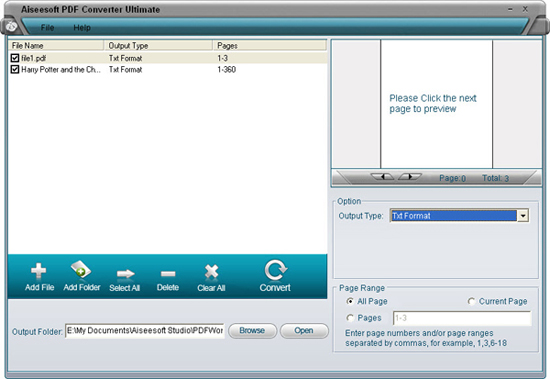
Task: Select the file1.pdf file name
Action: click(x=34, y=58)
